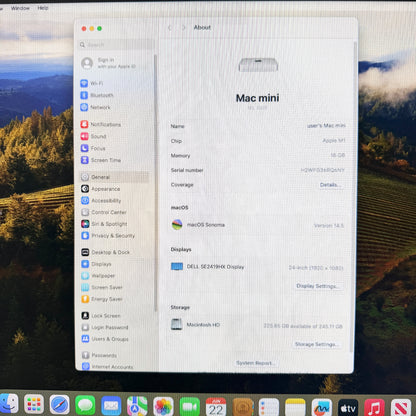Open Finder from the Dock
Viewport: 416px width, 416px height.
[x=8, y=404]
